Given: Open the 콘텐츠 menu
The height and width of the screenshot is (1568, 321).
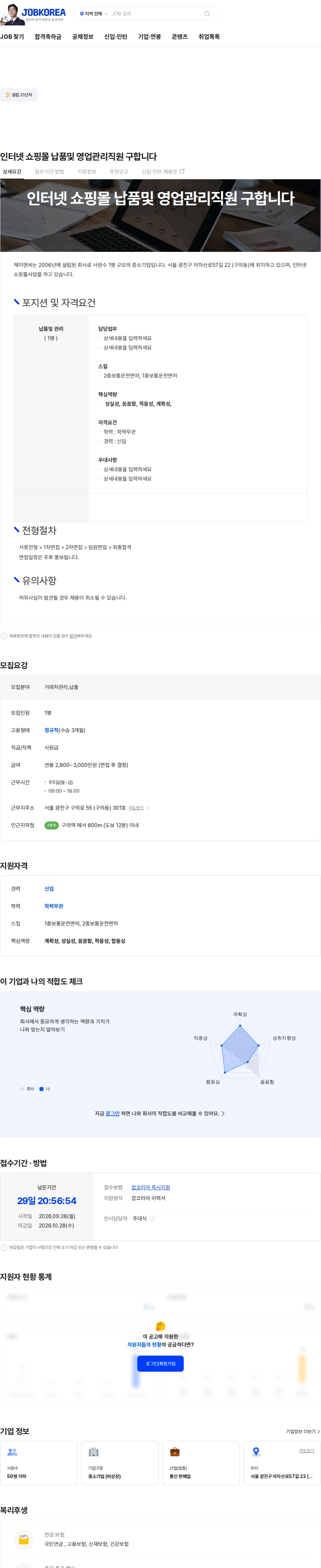Looking at the screenshot, I should (x=179, y=37).
